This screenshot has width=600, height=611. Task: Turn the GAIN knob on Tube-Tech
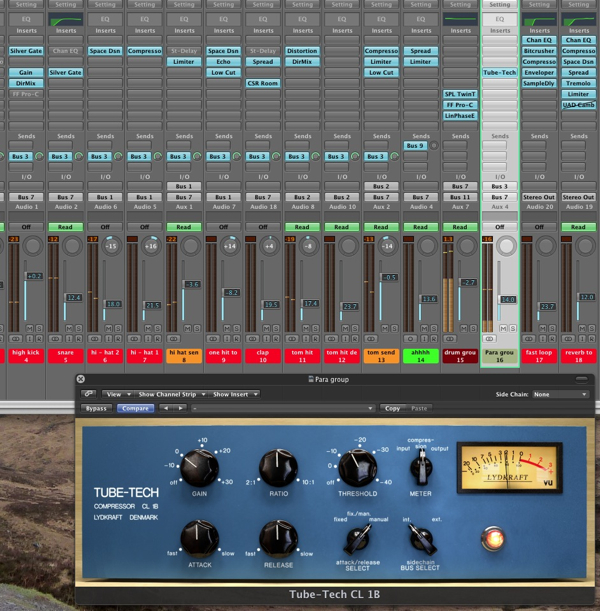199,468
